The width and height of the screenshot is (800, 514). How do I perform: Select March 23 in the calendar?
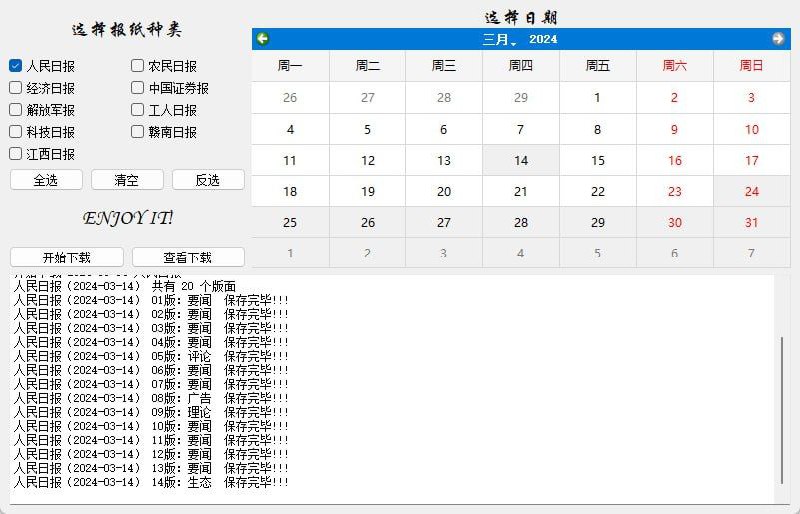[x=674, y=191]
